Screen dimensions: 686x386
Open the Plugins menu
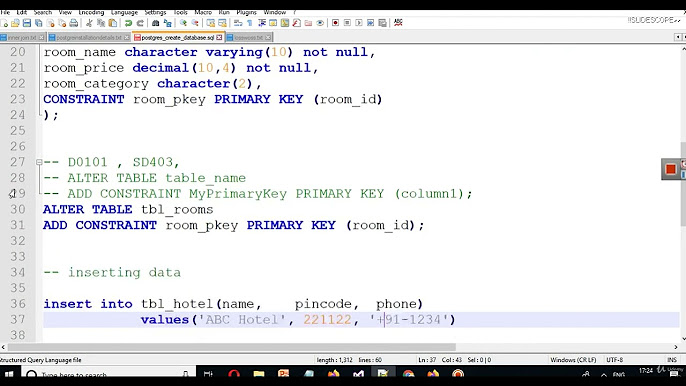click(x=246, y=12)
